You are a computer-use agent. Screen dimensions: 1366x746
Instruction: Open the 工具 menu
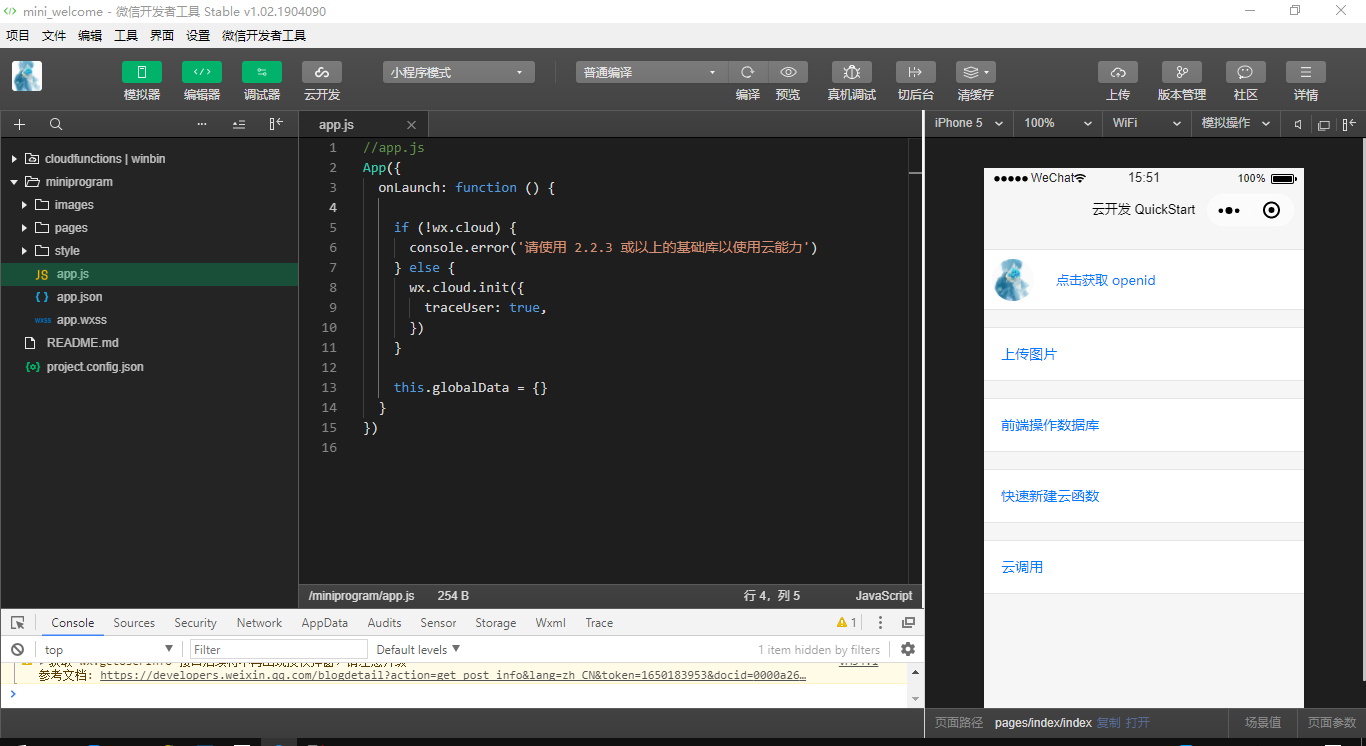click(126, 36)
